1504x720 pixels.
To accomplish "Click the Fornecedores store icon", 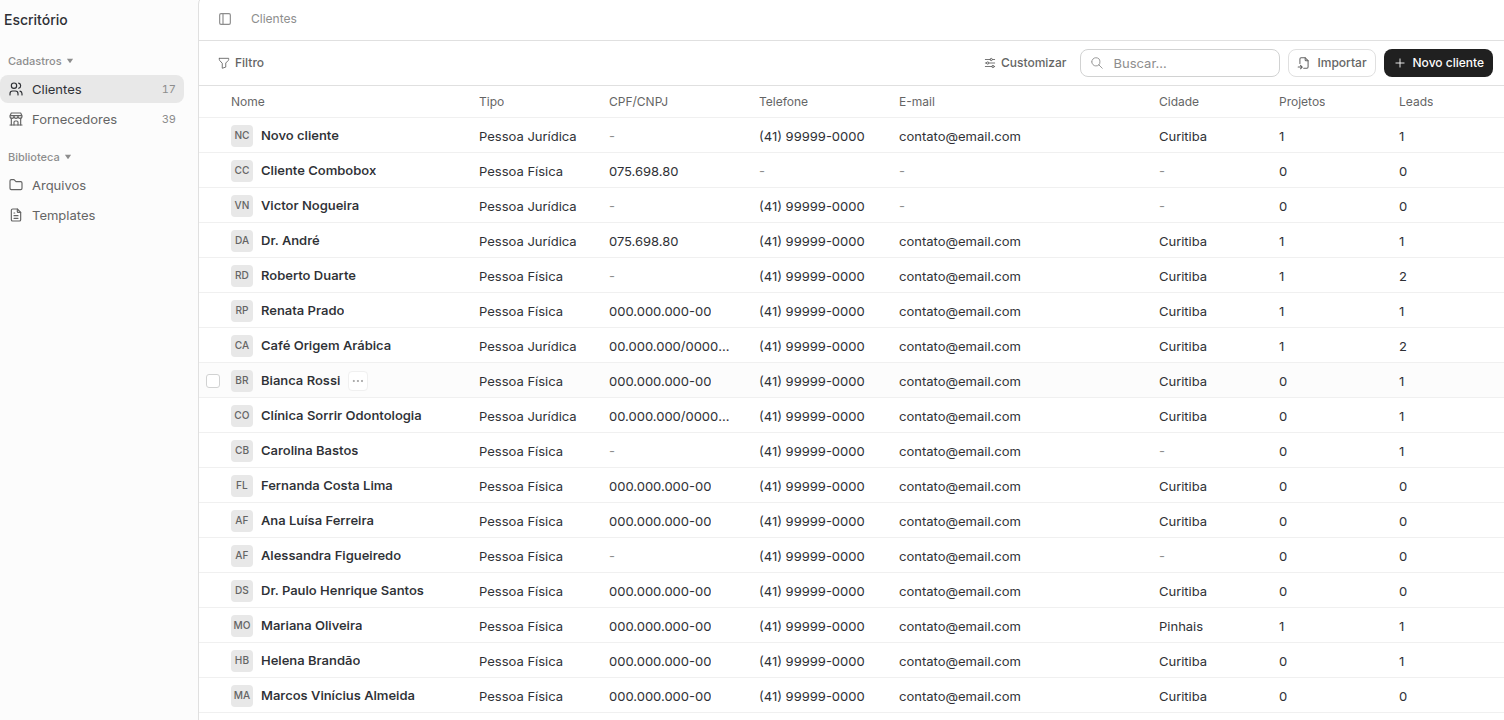I will point(16,119).
